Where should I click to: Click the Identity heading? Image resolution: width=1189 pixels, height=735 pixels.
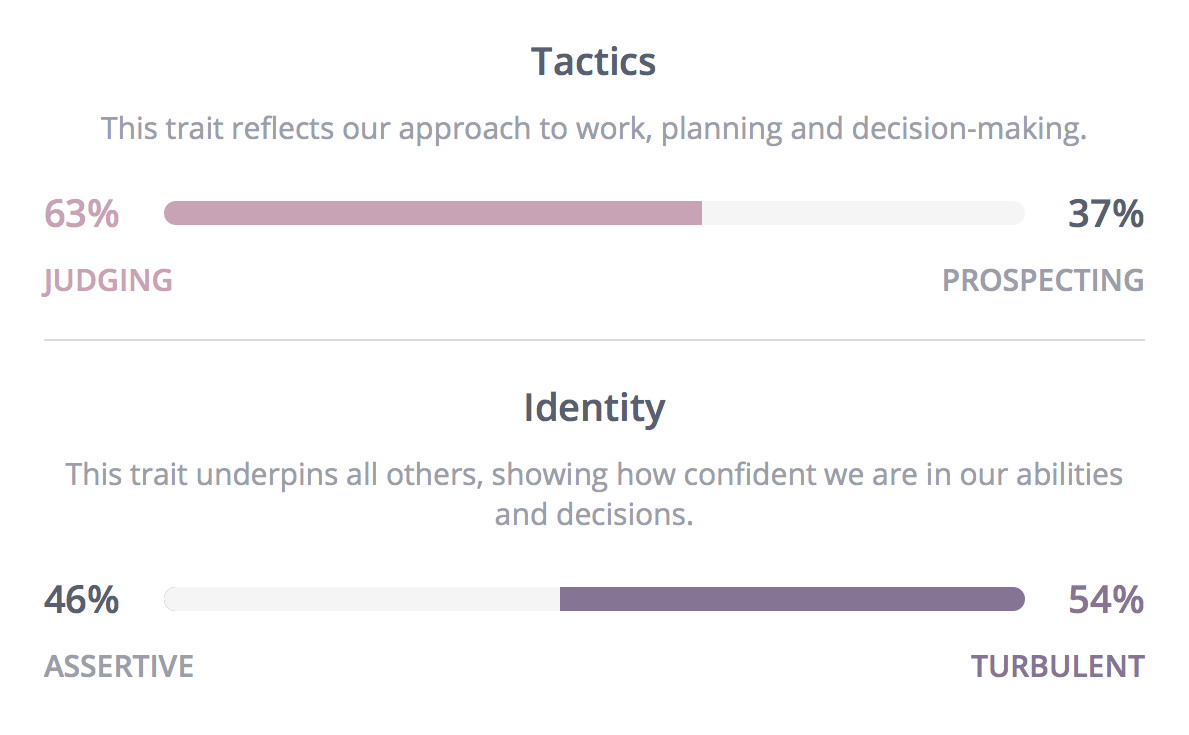594,408
